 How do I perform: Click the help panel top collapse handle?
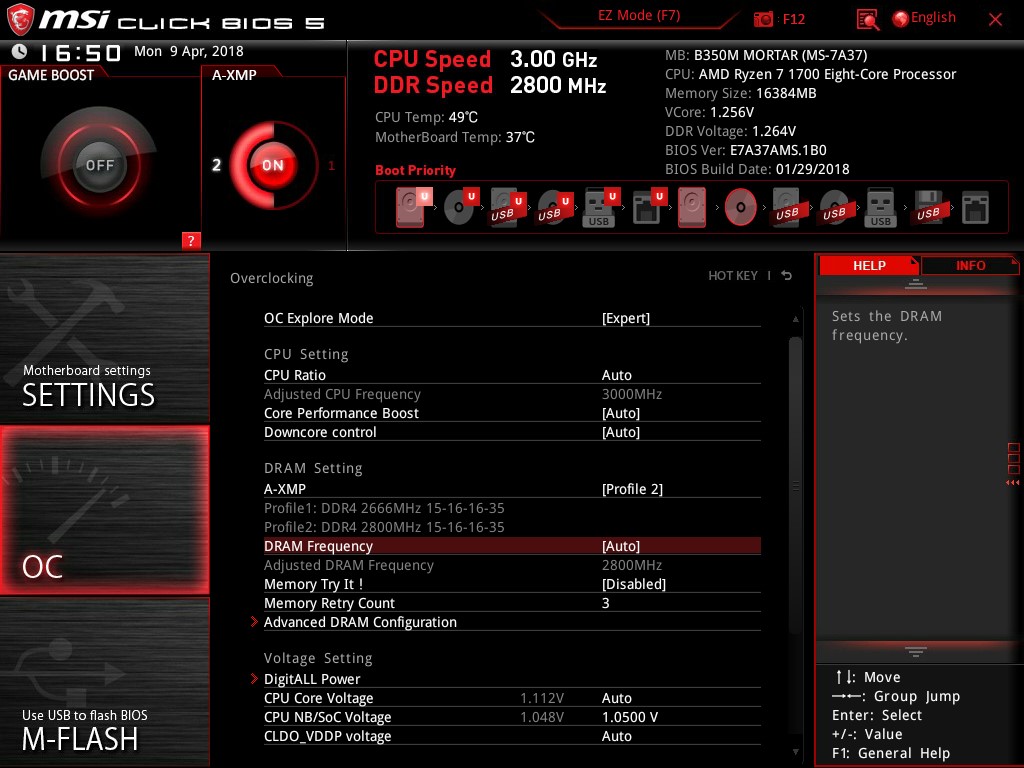[916, 284]
